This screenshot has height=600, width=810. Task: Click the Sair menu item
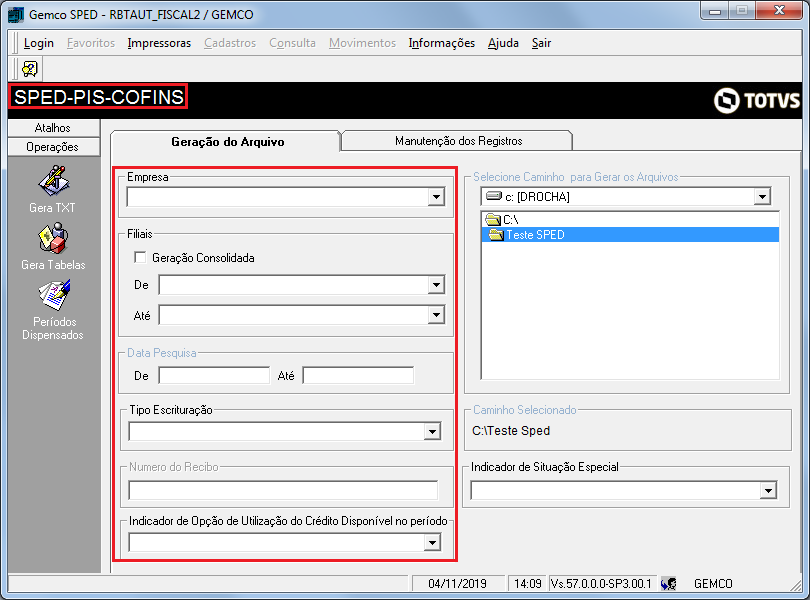tap(541, 43)
